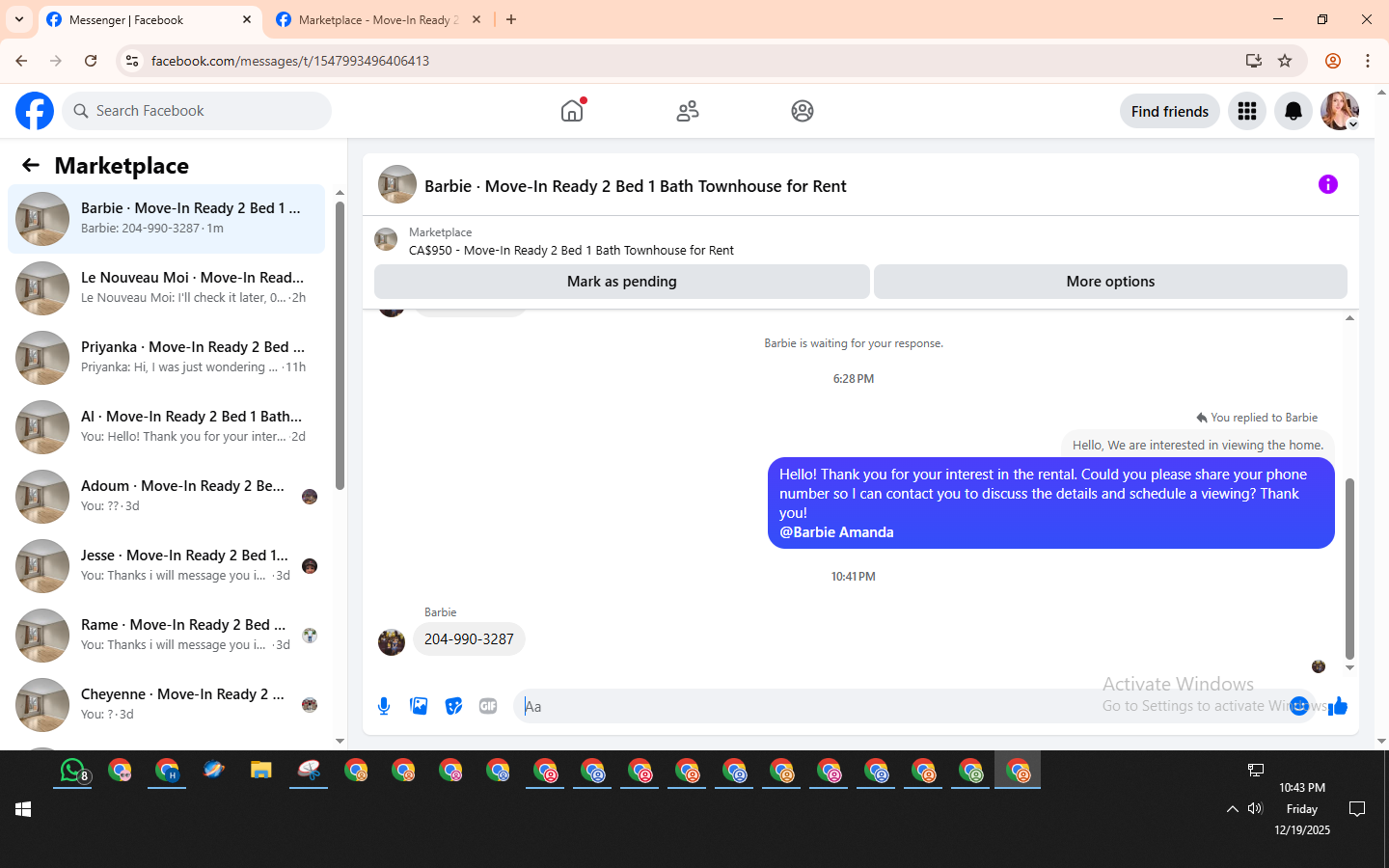The image size is (1389, 868).
Task: Send a thumbs-up like
Action: coord(1338,706)
